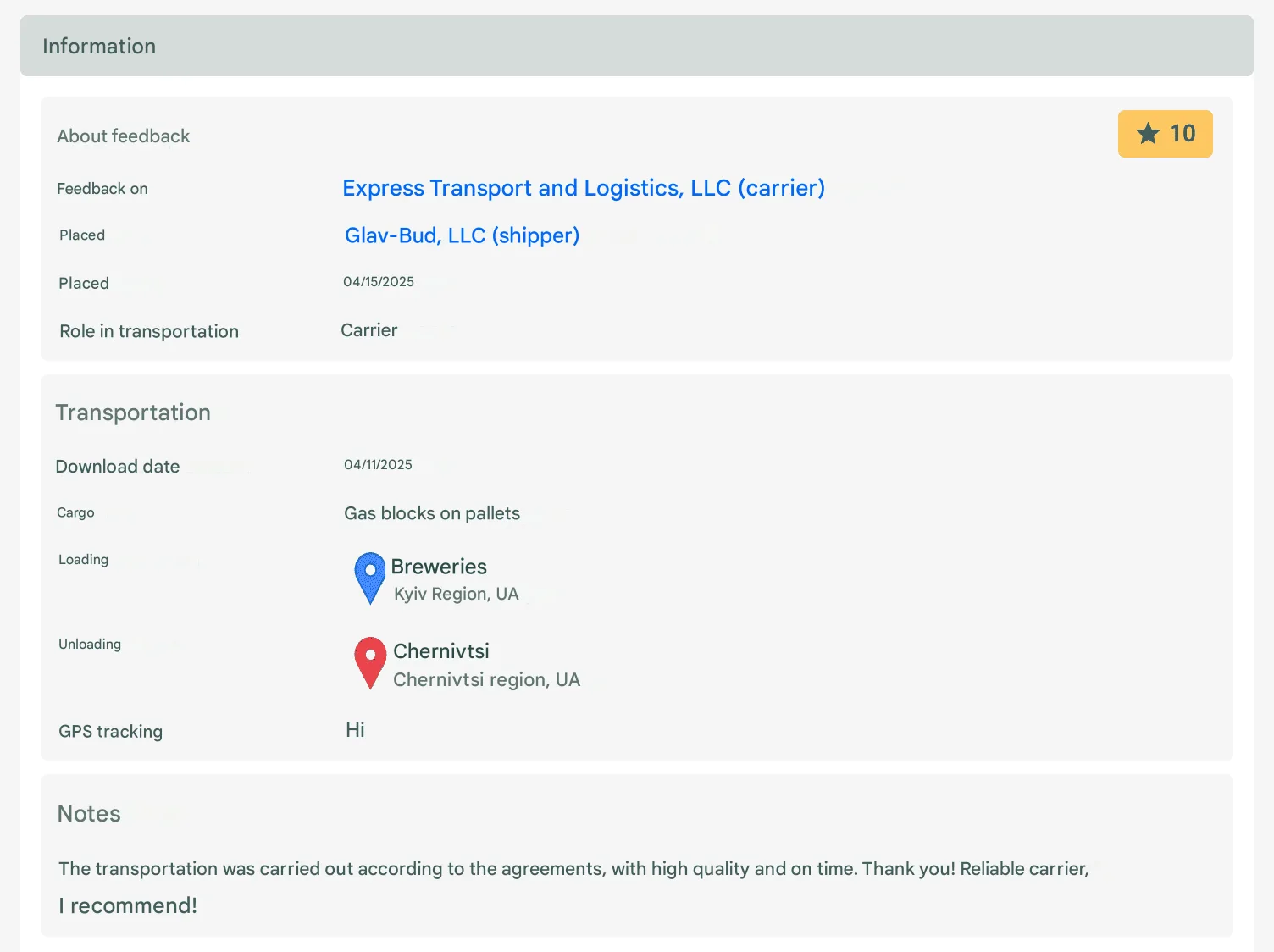Click the Transportation section heading
Screen dimensions: 1274x952
(133, 412)
